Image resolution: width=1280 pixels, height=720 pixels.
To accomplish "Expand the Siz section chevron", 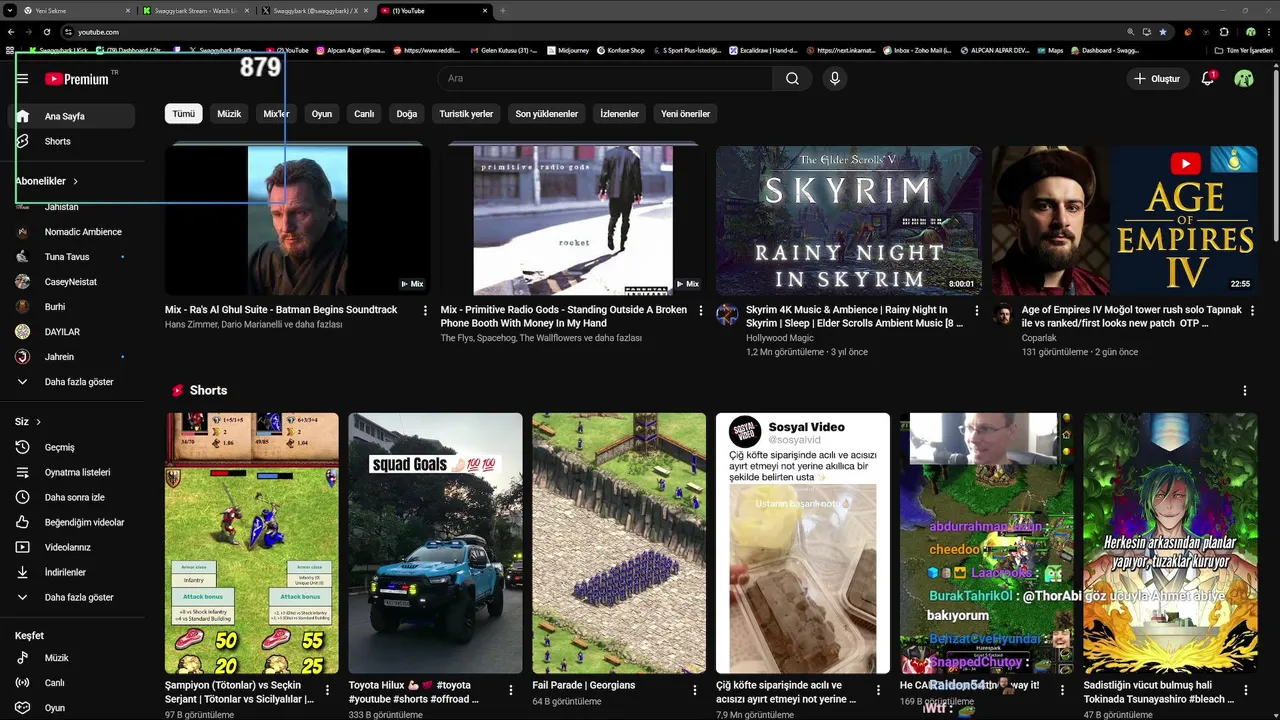I will 39,422.
